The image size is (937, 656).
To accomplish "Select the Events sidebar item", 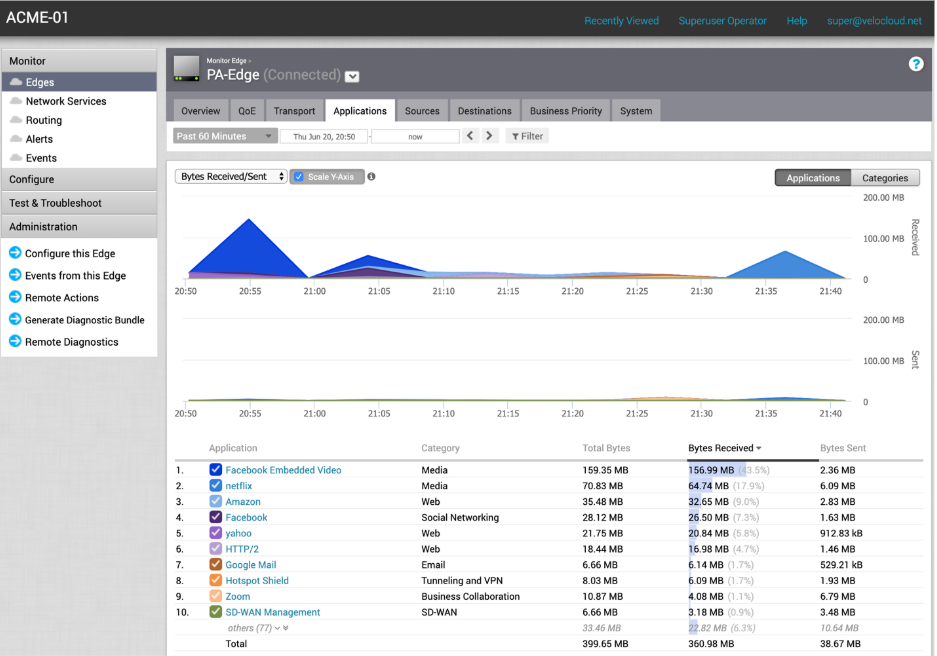I will click(x=40, y=158).
